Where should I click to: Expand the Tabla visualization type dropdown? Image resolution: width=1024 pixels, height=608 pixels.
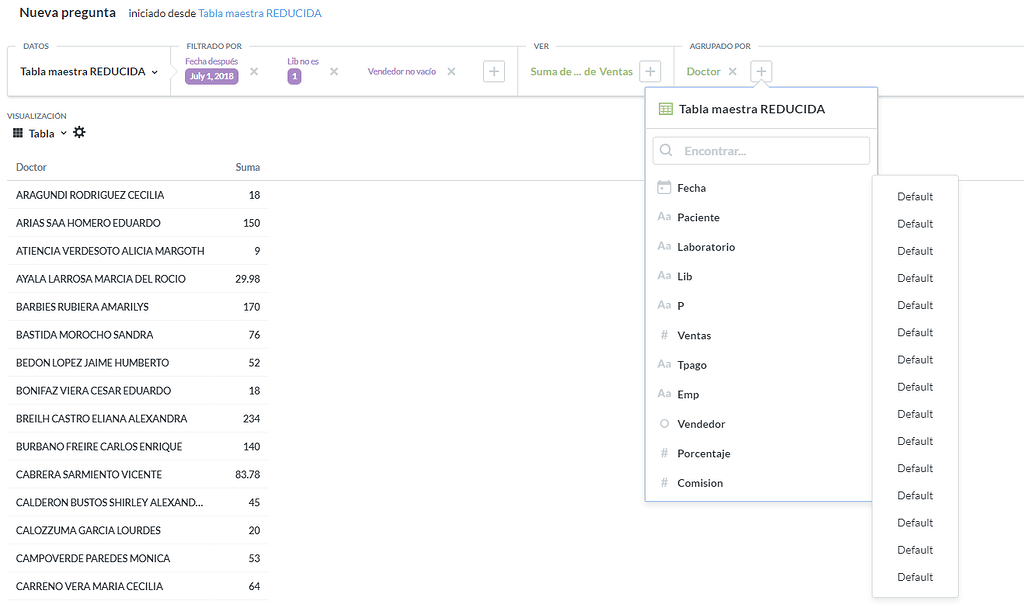(40, 133)
